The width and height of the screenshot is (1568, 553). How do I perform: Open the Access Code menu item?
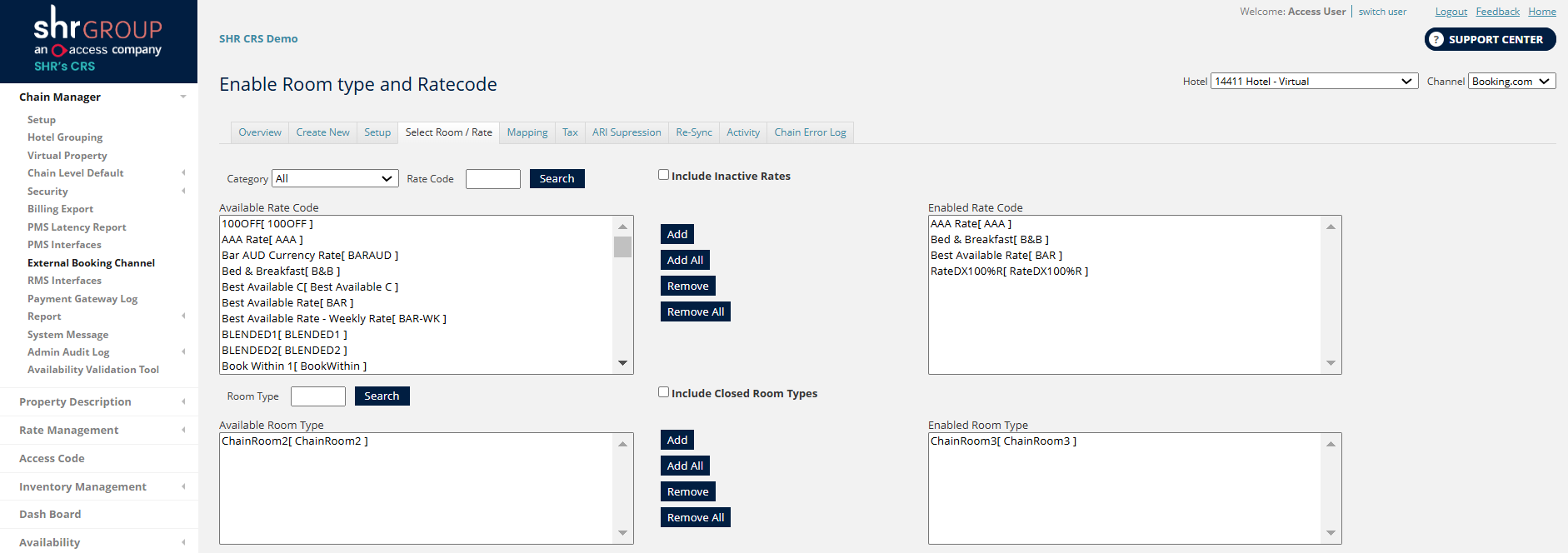(x=52, y=458)
